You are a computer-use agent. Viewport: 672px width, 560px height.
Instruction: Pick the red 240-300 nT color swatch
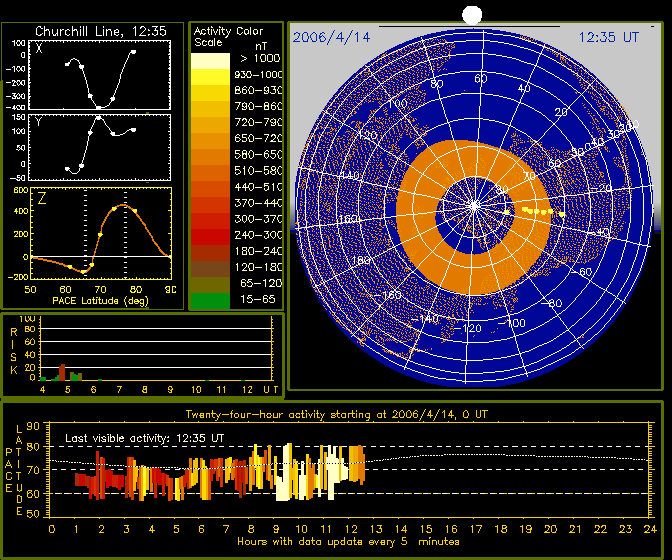210,237
